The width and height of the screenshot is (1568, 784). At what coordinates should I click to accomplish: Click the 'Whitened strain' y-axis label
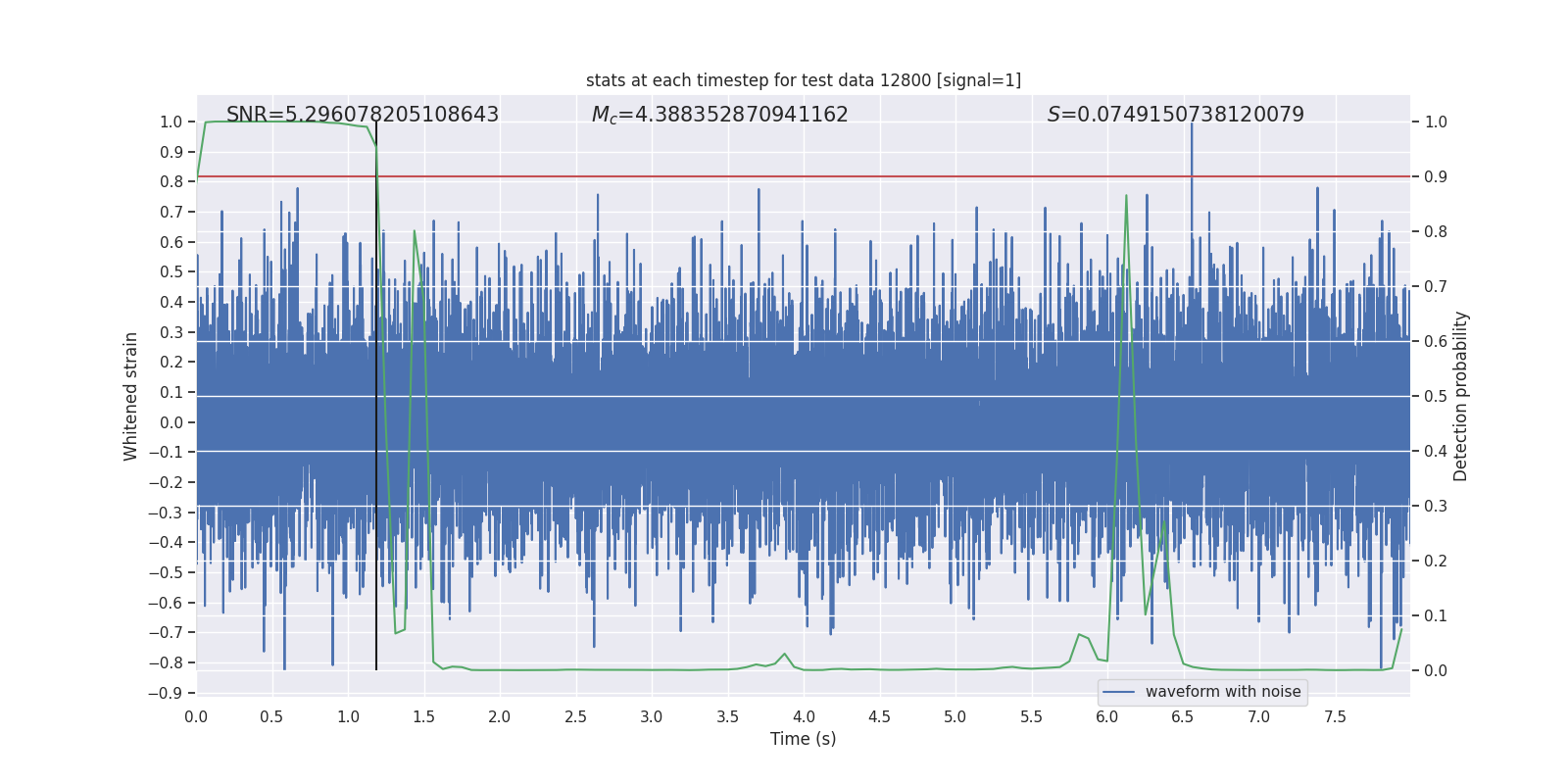pyautogui.click(x=131, y=396)
